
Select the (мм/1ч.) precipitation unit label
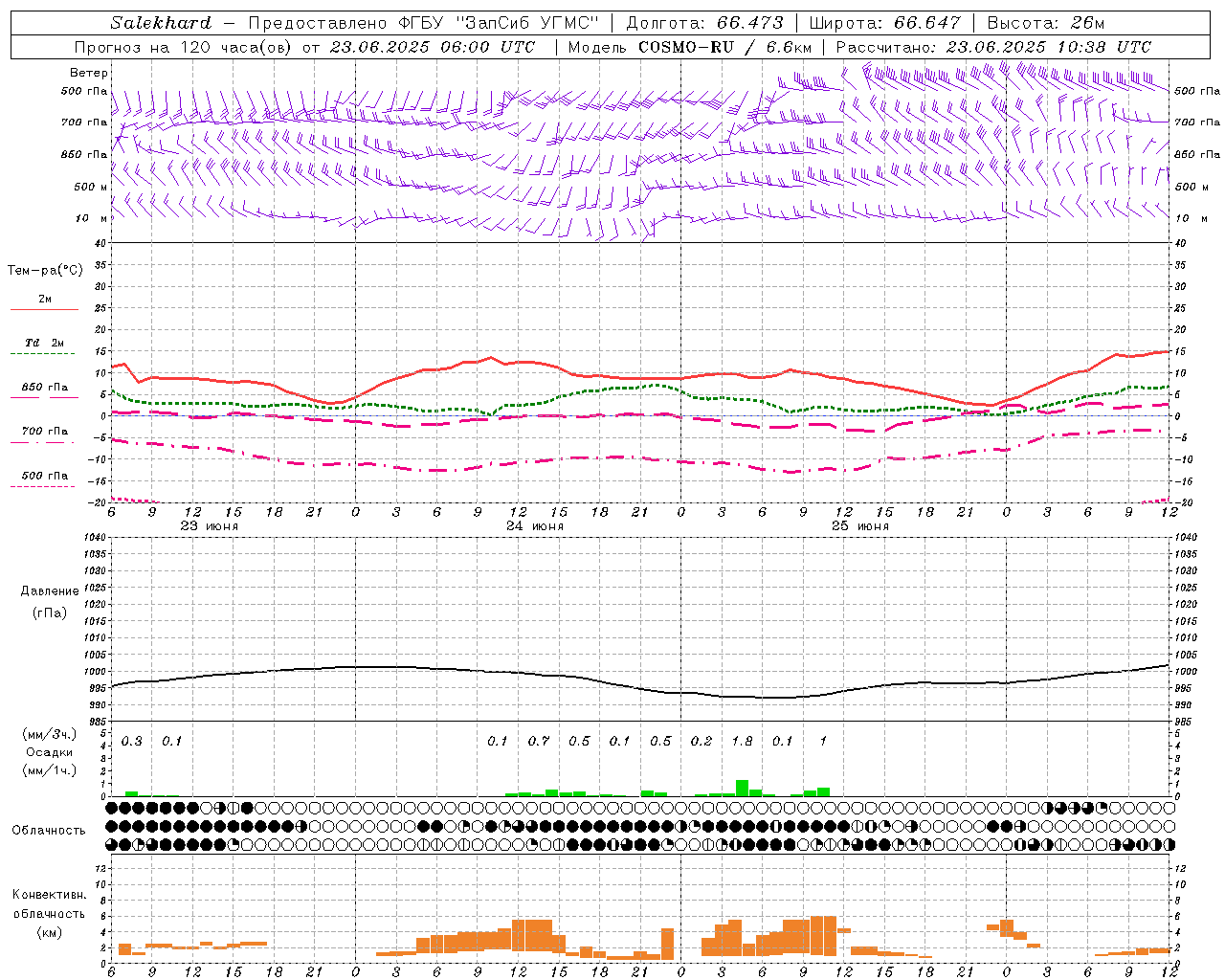(49, 770)
